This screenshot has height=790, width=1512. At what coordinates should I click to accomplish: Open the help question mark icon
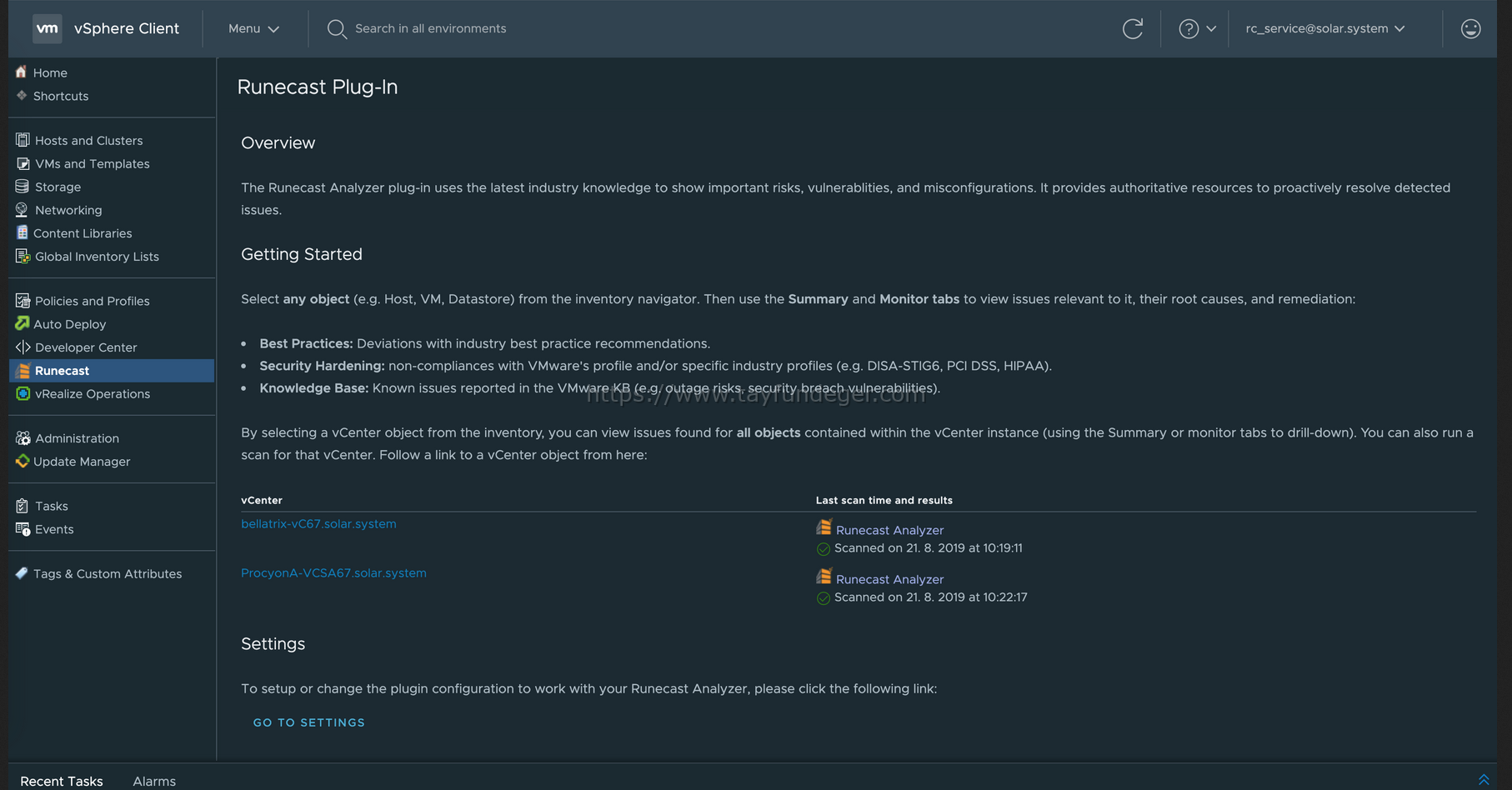coord(1189,28)
